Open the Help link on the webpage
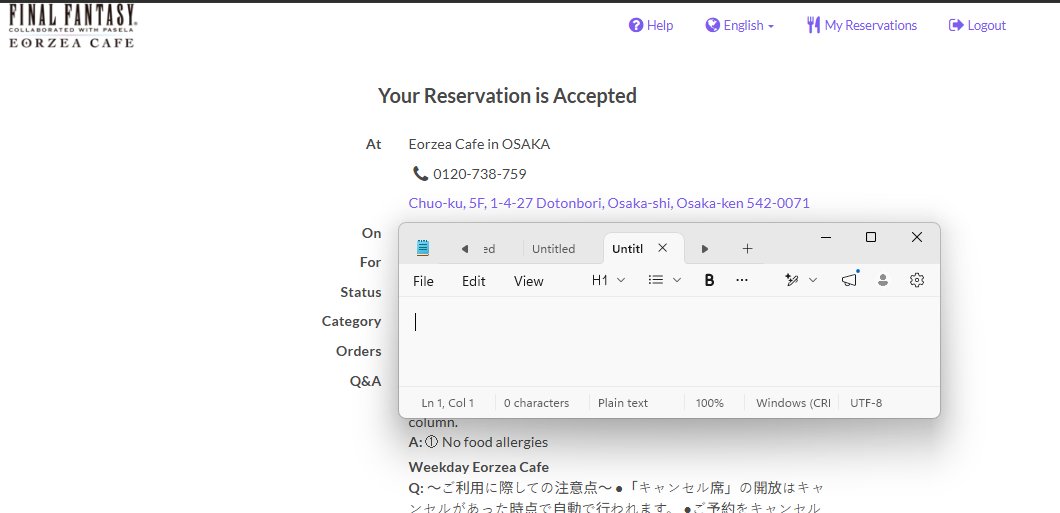The width and height of the screenshot is (1060, 513). pos(651,25)
